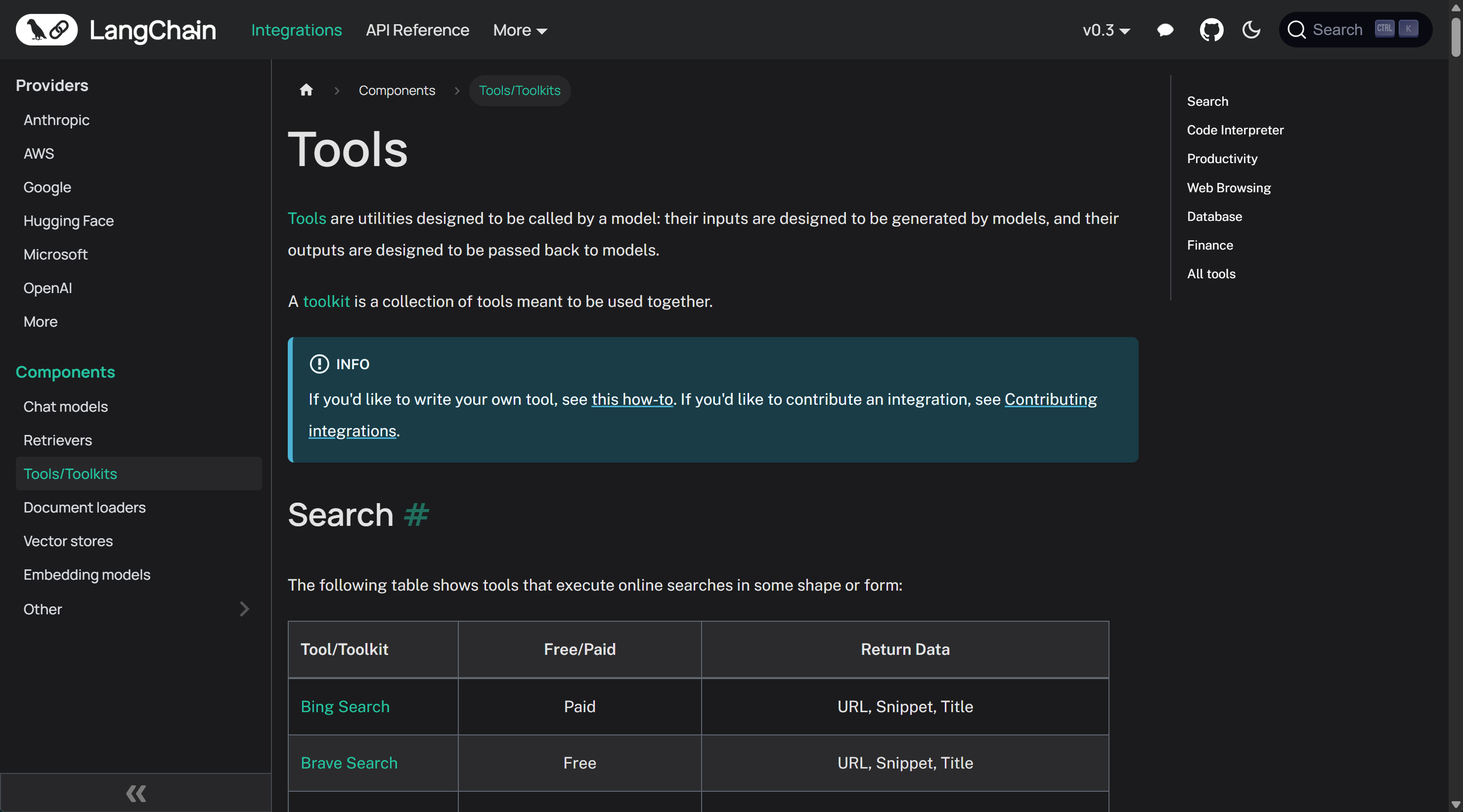Select AWS in Providers sidebar
This screenshot has height=812, width=1463.
click(39, 153)
